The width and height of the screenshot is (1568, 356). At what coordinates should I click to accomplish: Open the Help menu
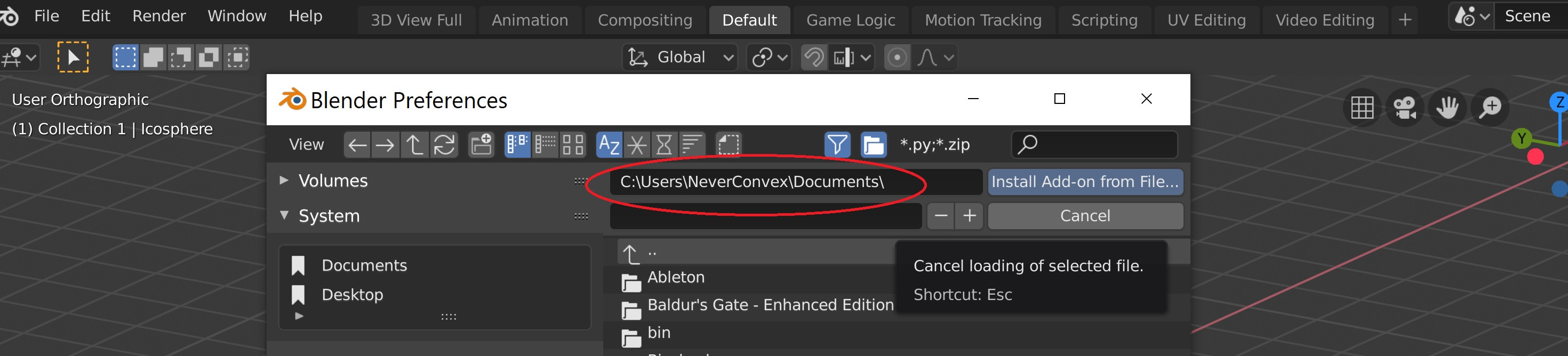[305, 16]
